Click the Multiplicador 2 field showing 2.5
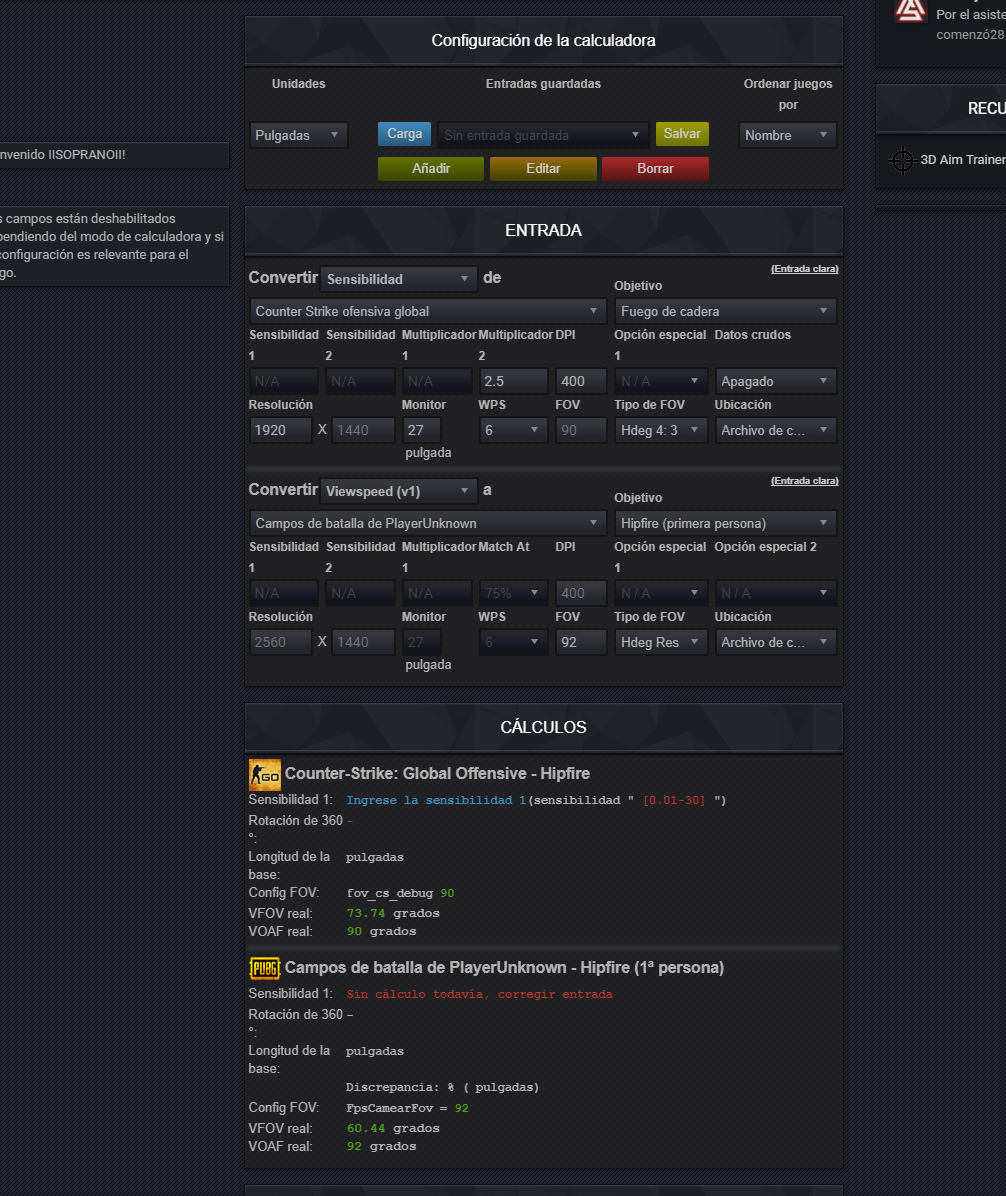 [x=513, y=381]
